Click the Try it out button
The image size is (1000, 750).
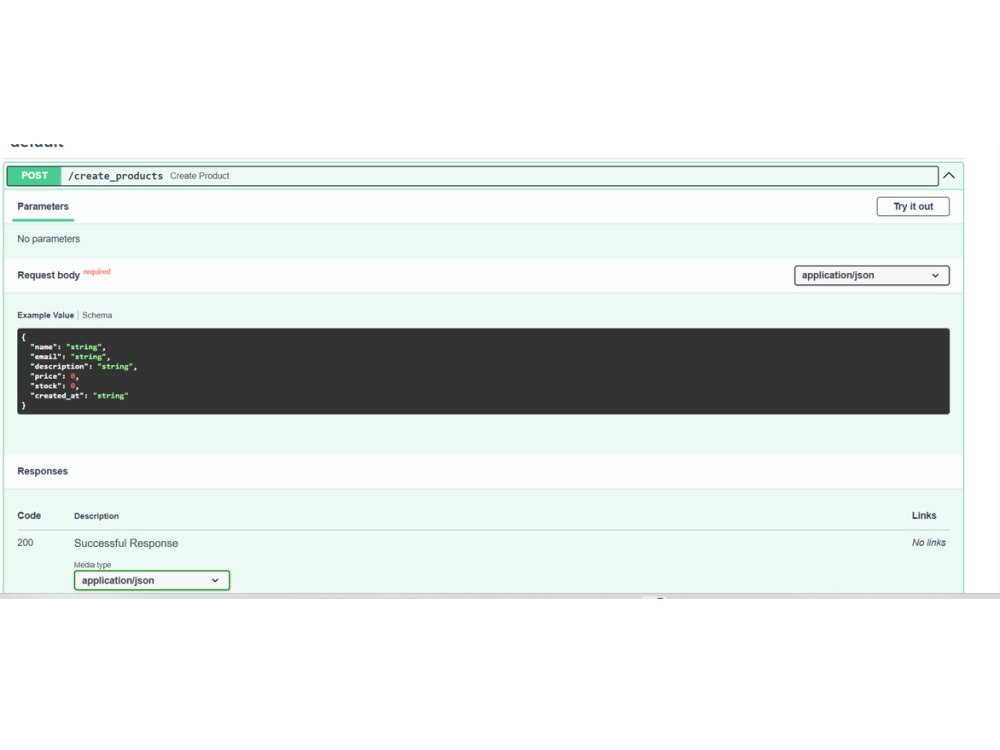click(x=913, y=207)
